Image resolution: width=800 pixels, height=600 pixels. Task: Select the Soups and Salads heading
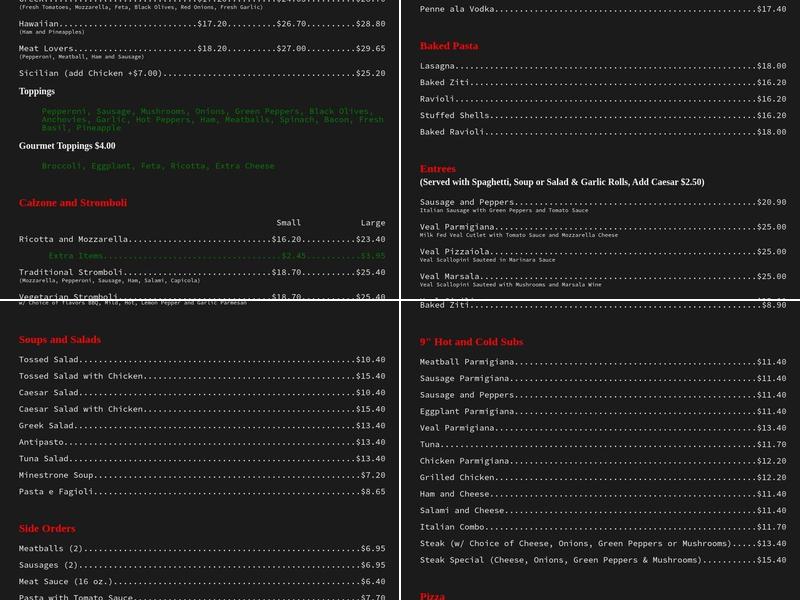pos(60,340)
